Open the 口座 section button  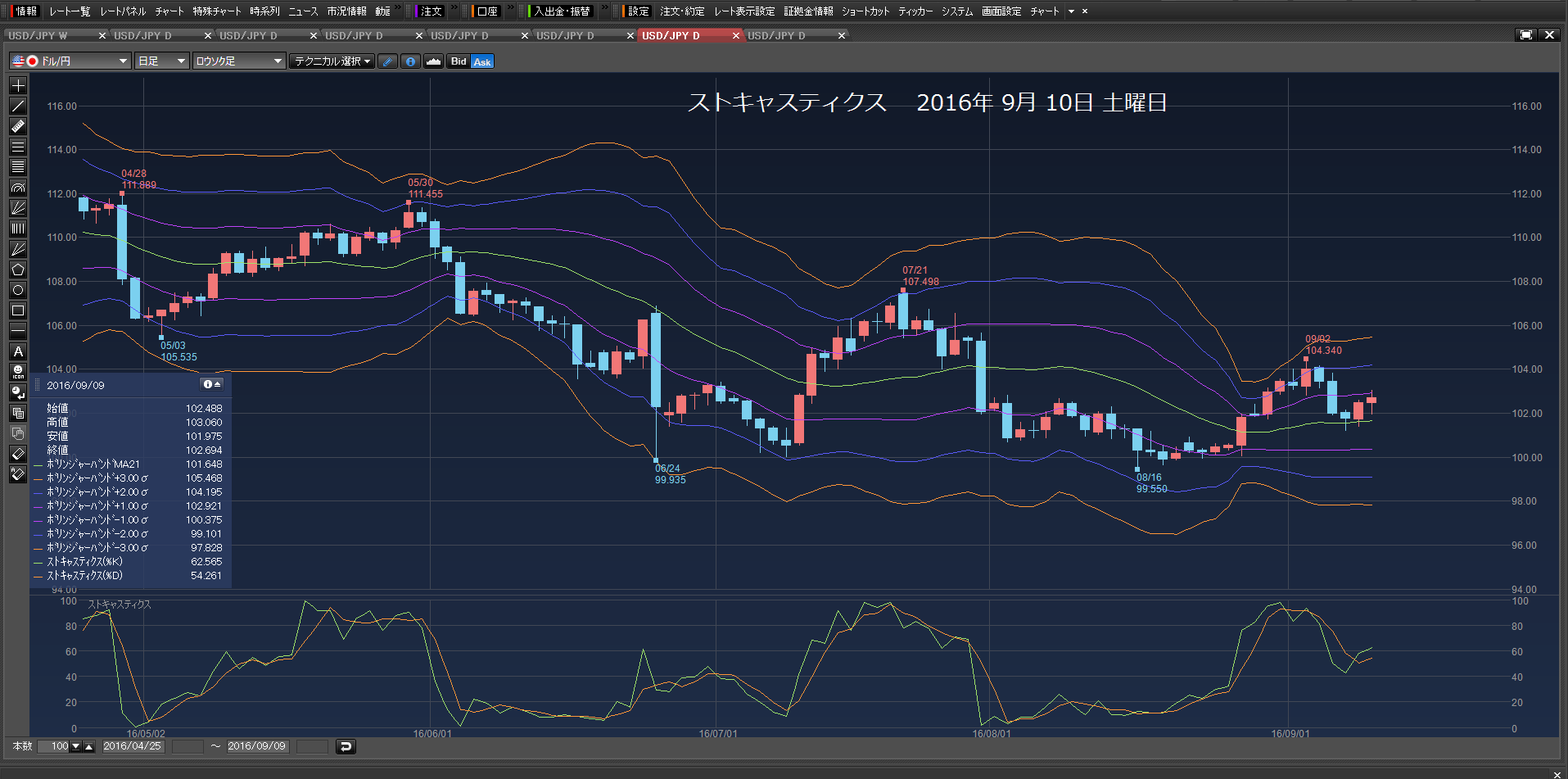pos(487,11)
